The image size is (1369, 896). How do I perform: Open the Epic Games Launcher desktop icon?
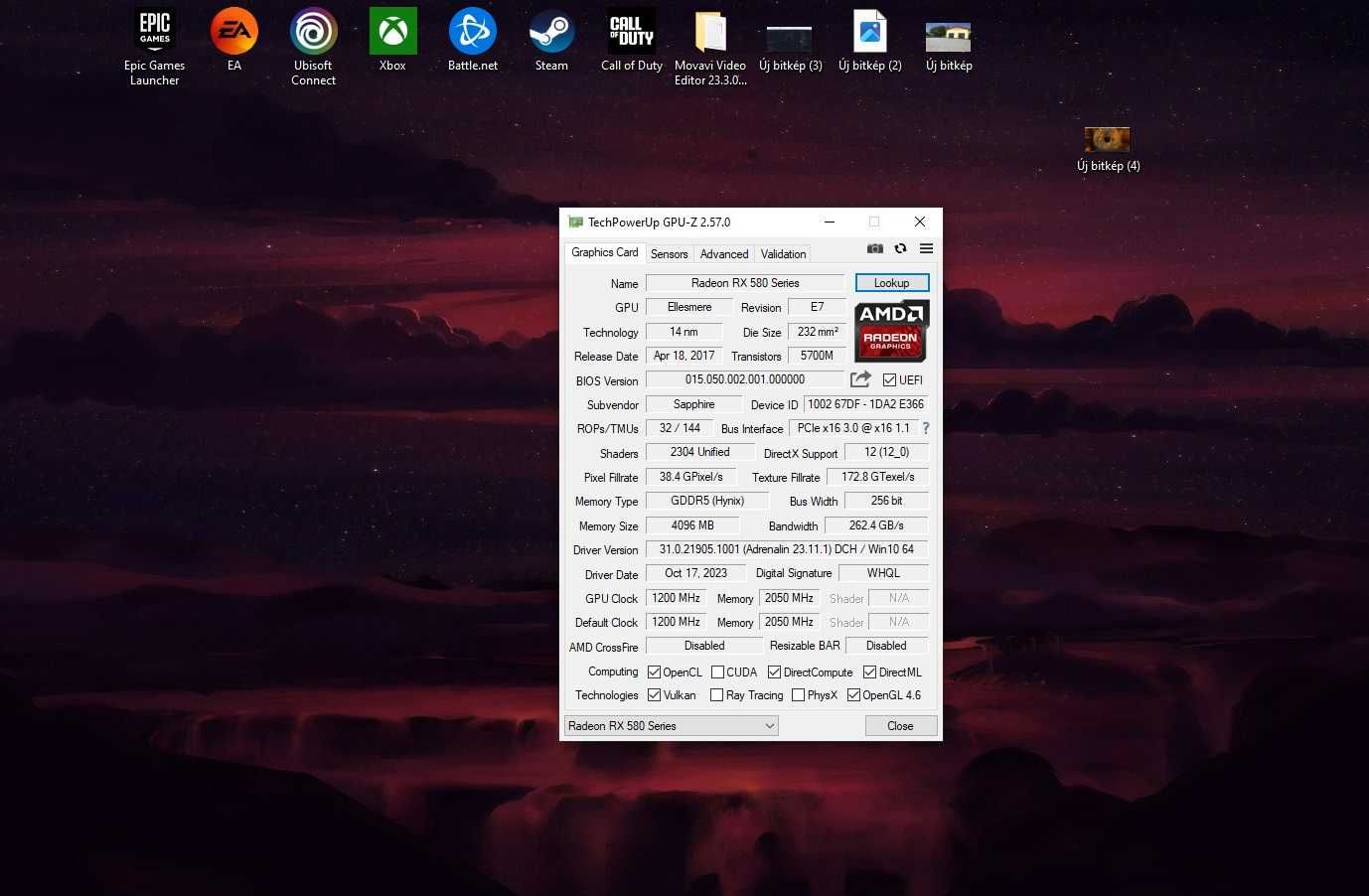155,47
